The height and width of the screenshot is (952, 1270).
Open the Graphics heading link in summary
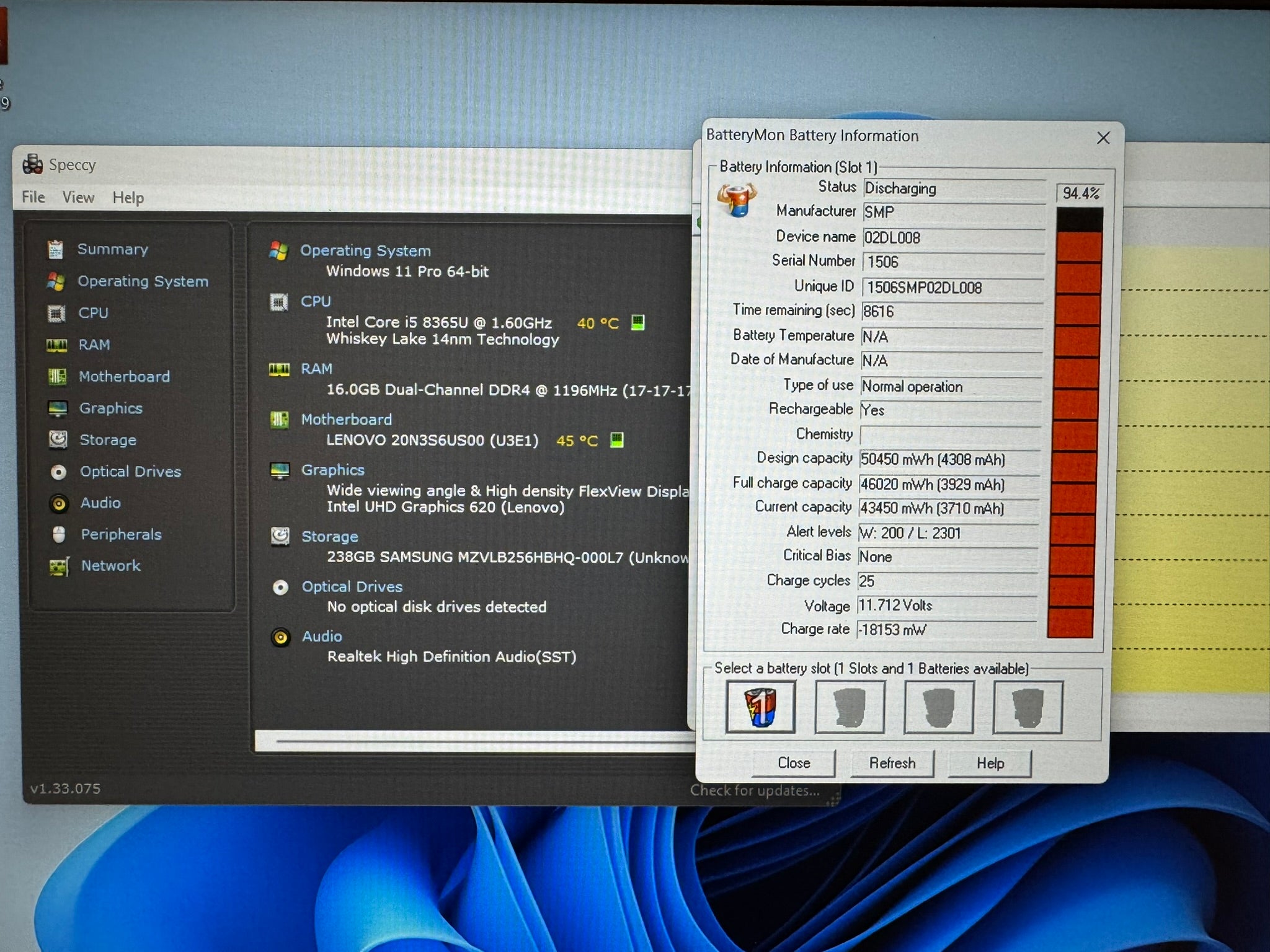click(332, 470)
